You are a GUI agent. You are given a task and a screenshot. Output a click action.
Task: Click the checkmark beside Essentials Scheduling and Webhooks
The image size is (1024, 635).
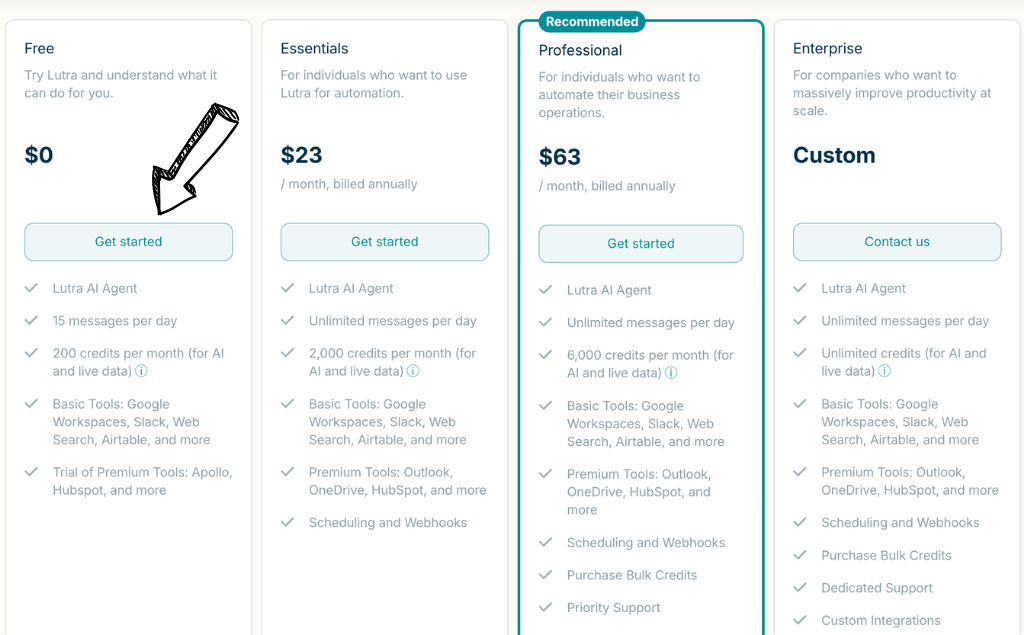[288, 522]
